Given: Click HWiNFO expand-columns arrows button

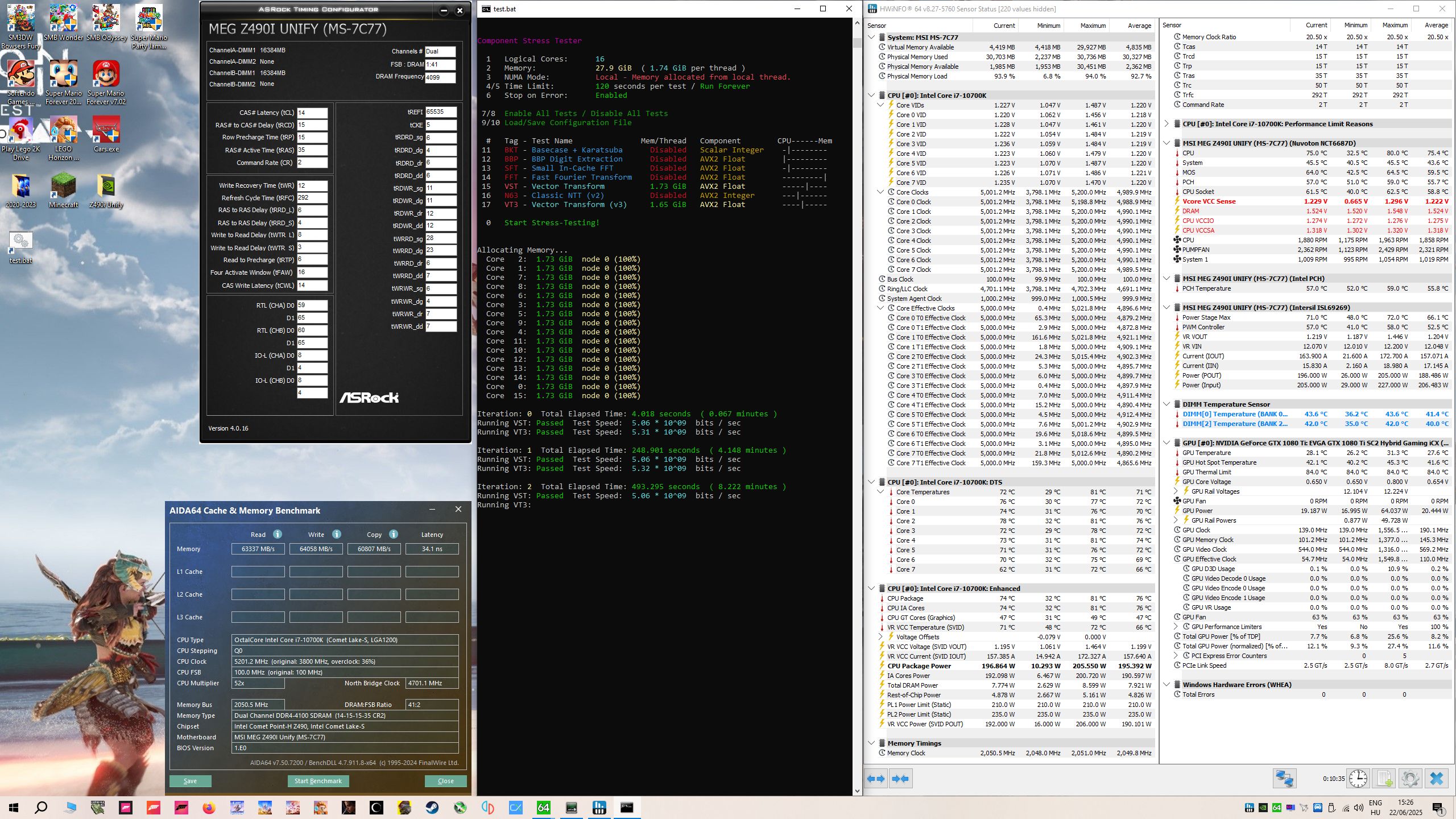Looking at the screenshot, I should click(876, 779).
